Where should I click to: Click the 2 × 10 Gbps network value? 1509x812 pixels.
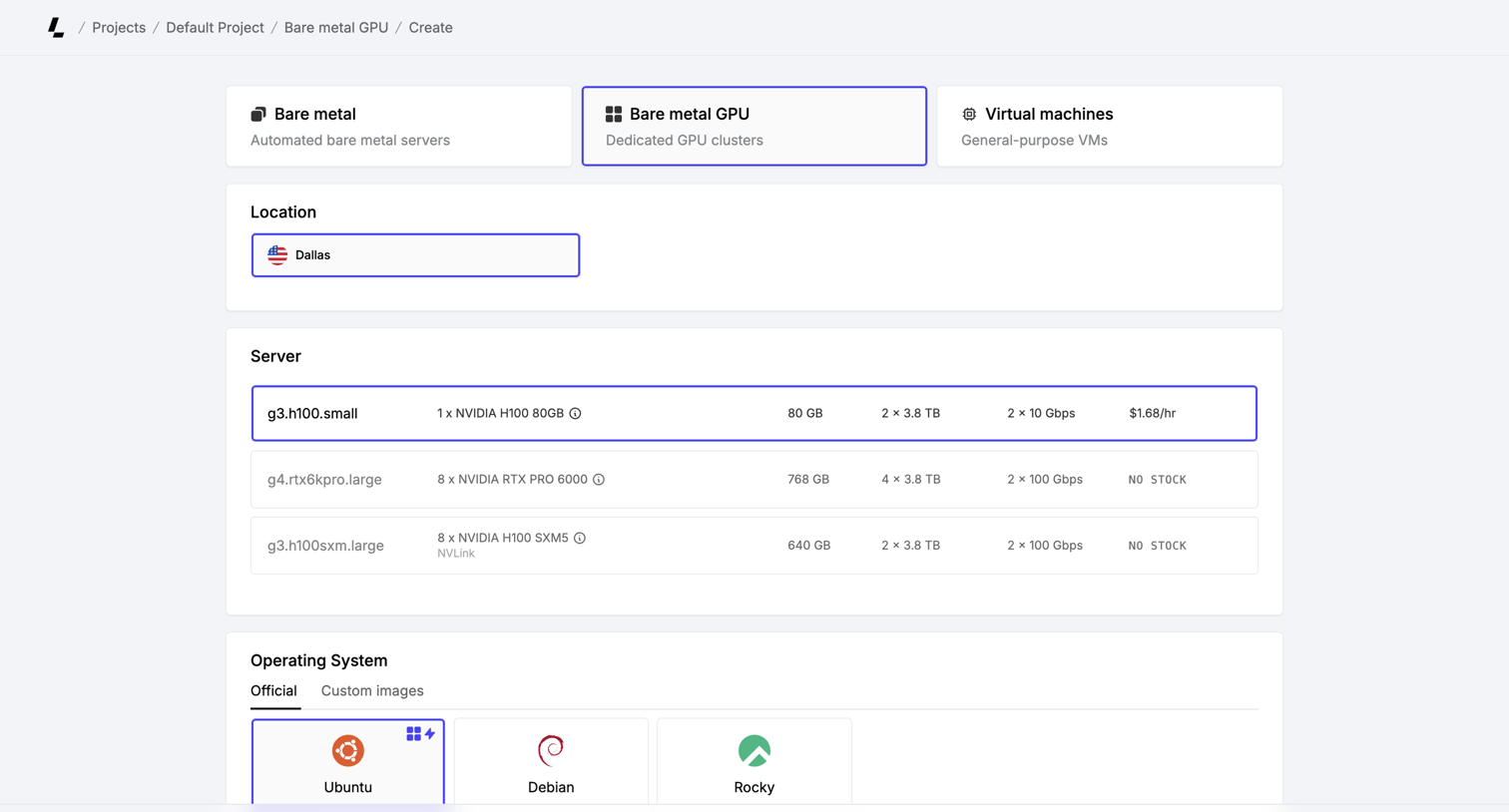(x=1041, y=413)
